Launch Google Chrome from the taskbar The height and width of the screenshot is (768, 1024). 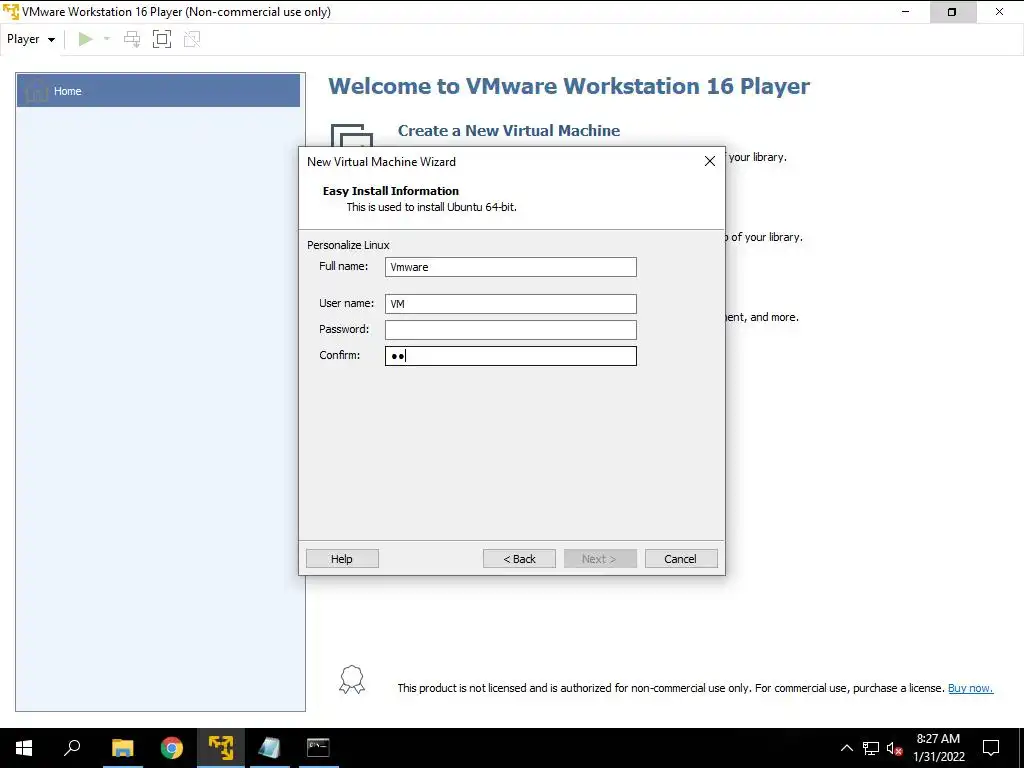click(x=172, y=748)
